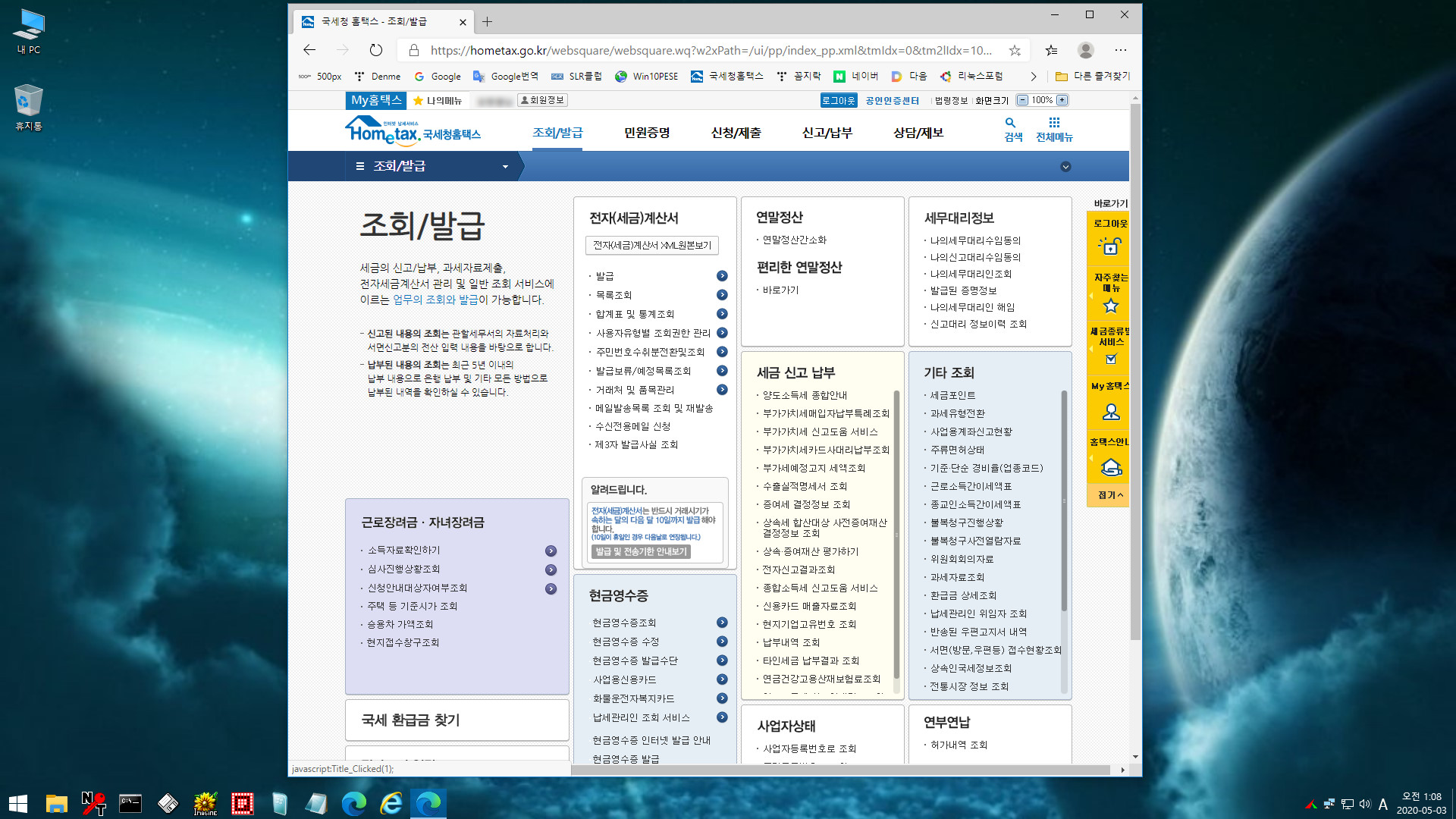The height and width of the screenshot is (819, 1456).
Task: Switch to the My홈택스 tab
Action: pos(376,100)
